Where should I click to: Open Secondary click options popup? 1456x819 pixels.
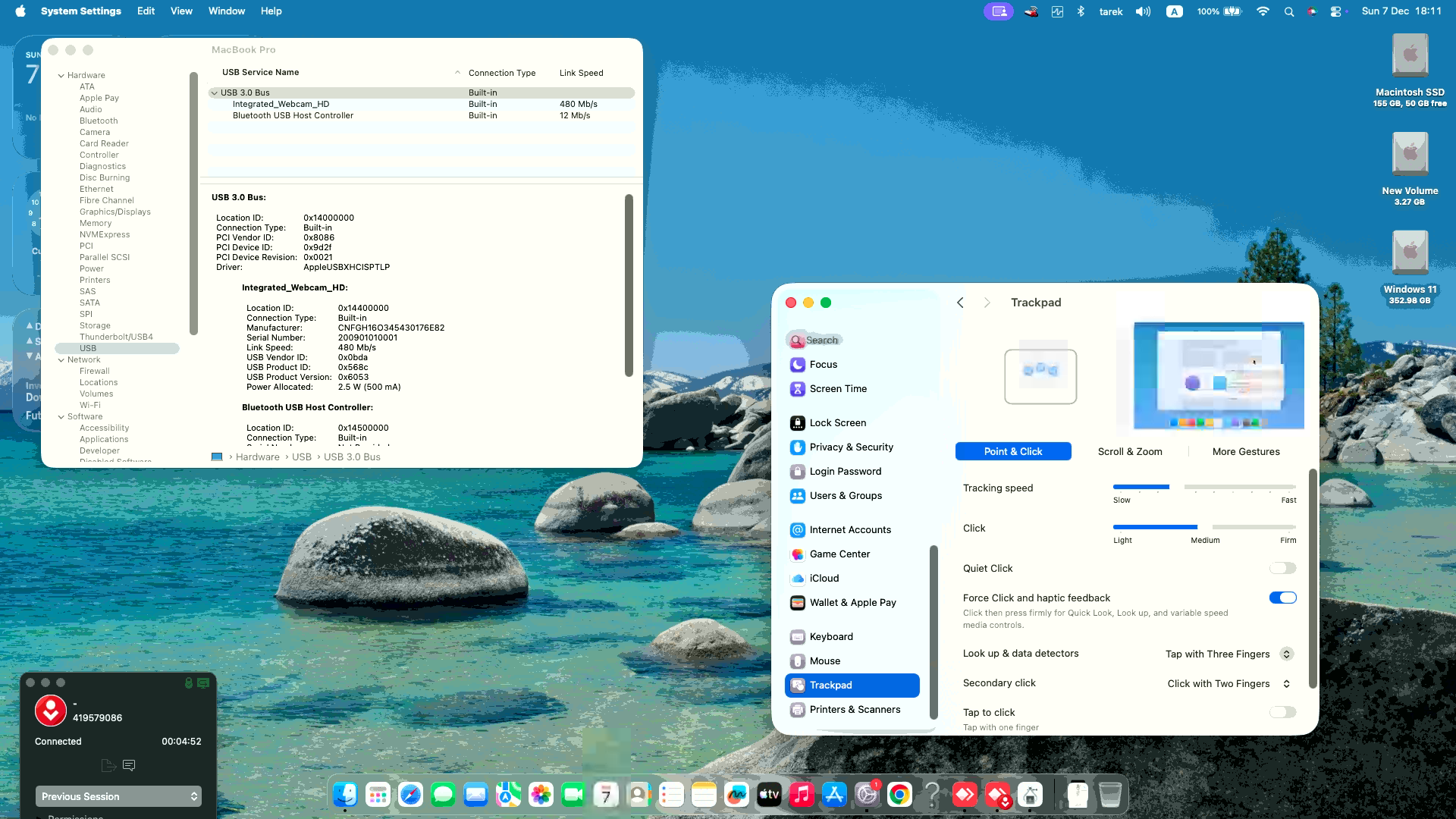pyautogui.click(x=1286, y=684)
